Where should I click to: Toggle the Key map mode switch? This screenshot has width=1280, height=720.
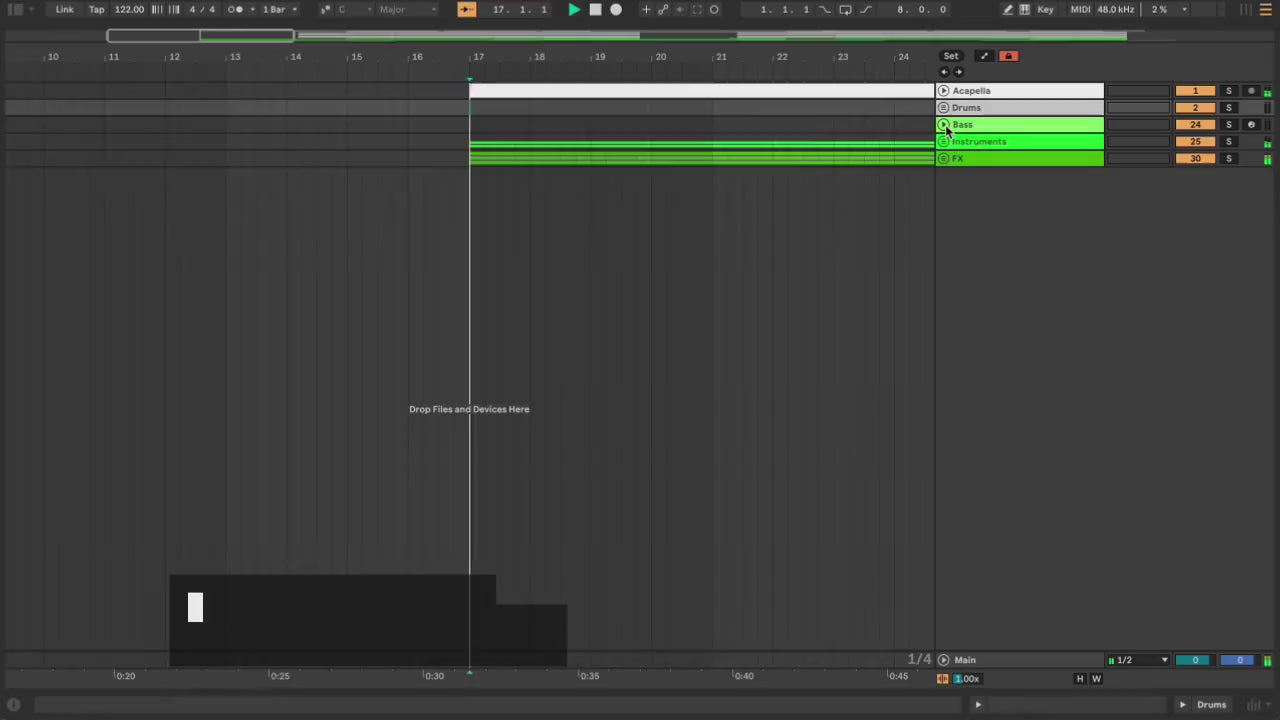(x=1045, y=10)
